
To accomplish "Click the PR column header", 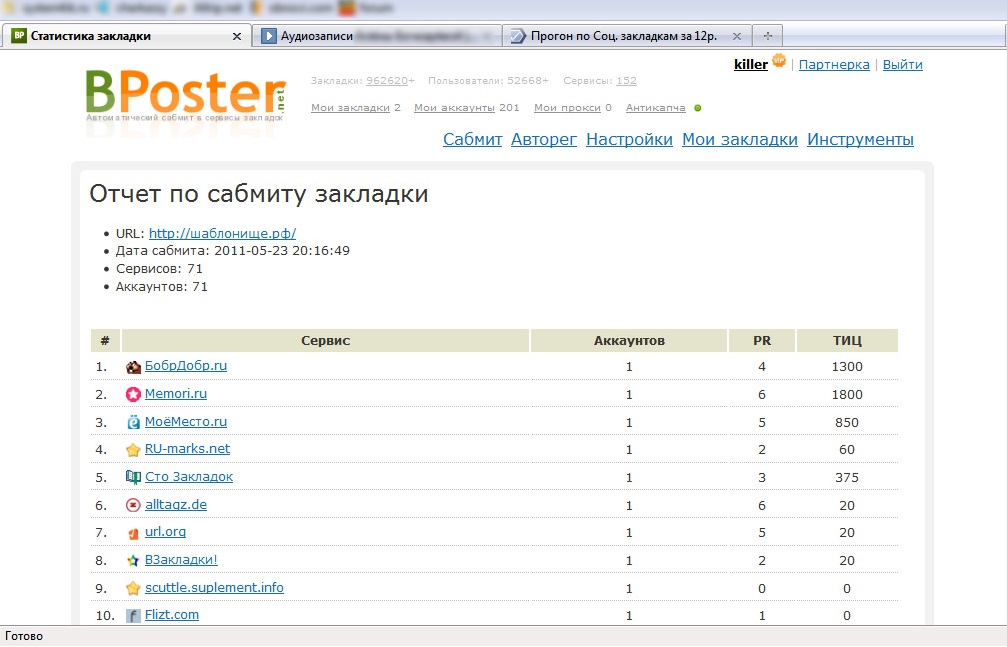I will pyautogui.click(x=762, y=341).
